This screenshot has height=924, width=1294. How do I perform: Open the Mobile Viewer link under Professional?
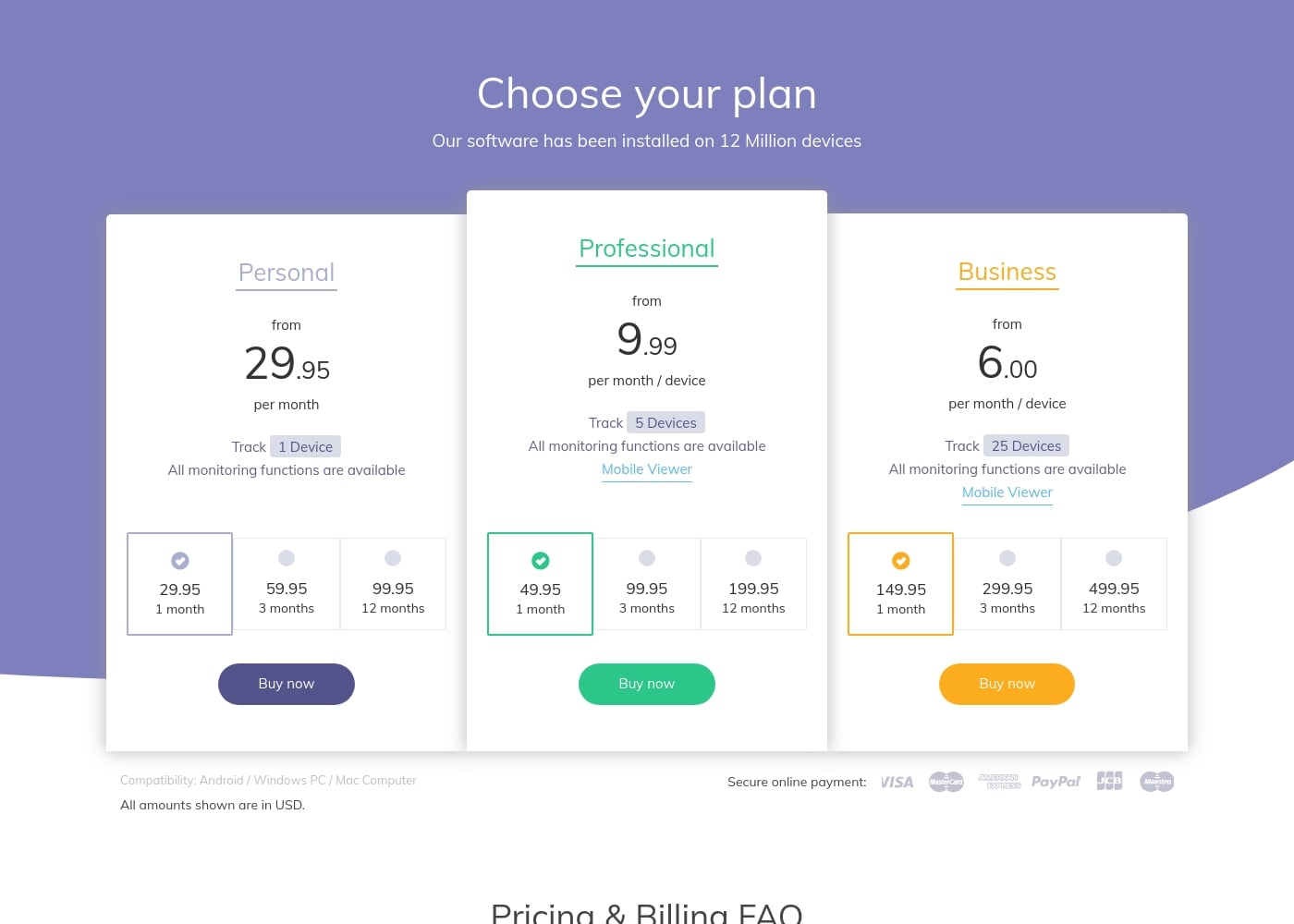coord(647,469)
